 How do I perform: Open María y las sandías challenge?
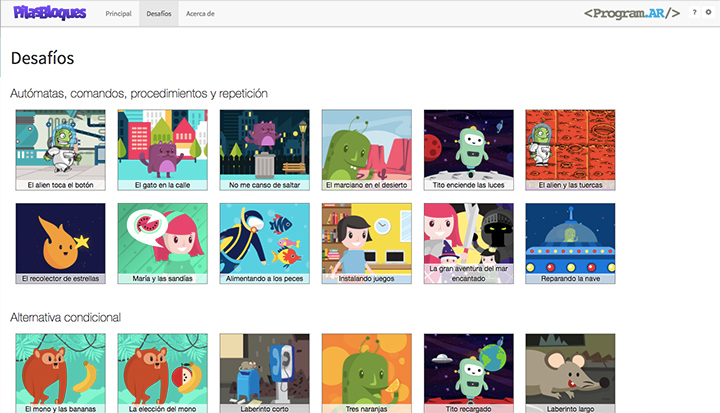tap(162, 243)
